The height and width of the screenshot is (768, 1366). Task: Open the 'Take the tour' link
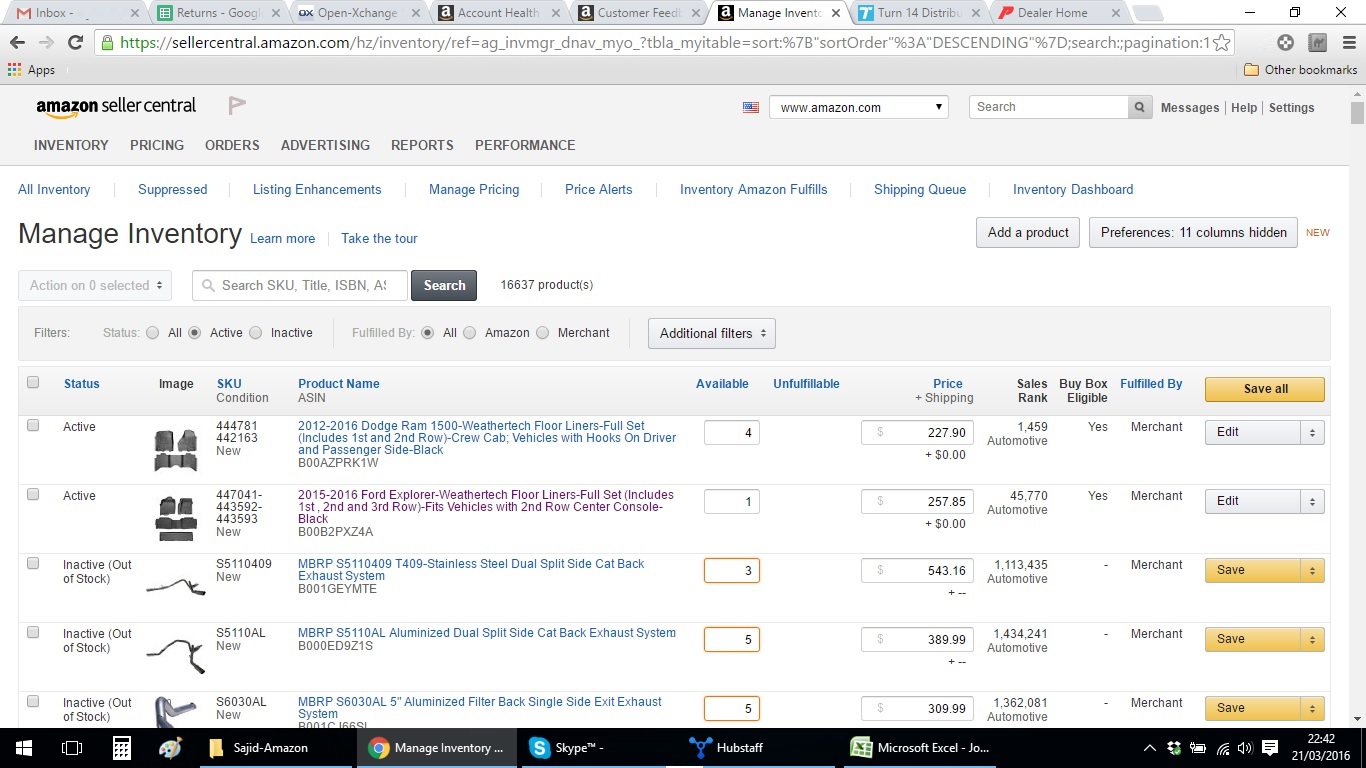(x=379, y=238)
